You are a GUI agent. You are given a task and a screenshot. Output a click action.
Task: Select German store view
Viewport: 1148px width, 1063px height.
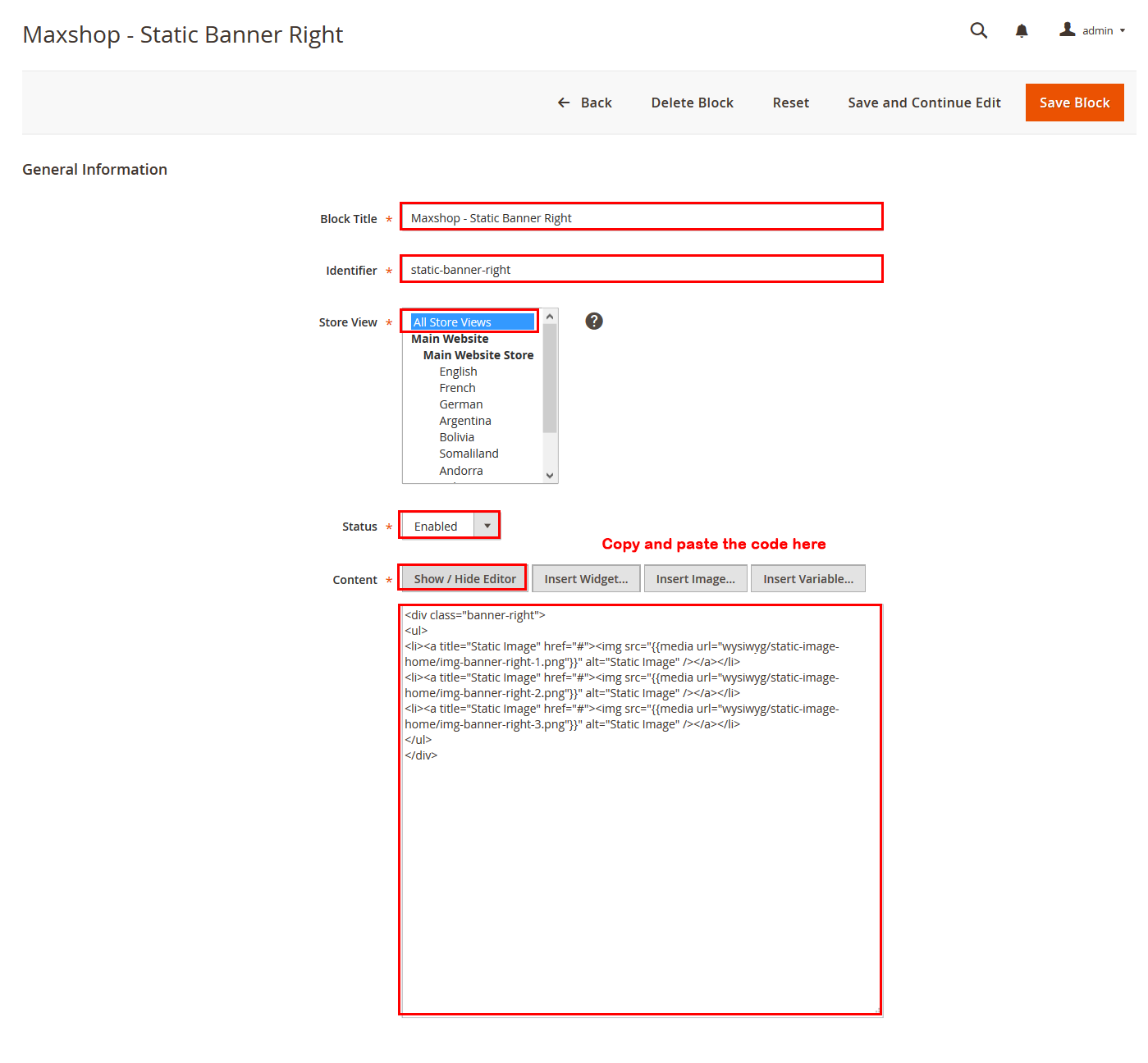coord(460,404)
